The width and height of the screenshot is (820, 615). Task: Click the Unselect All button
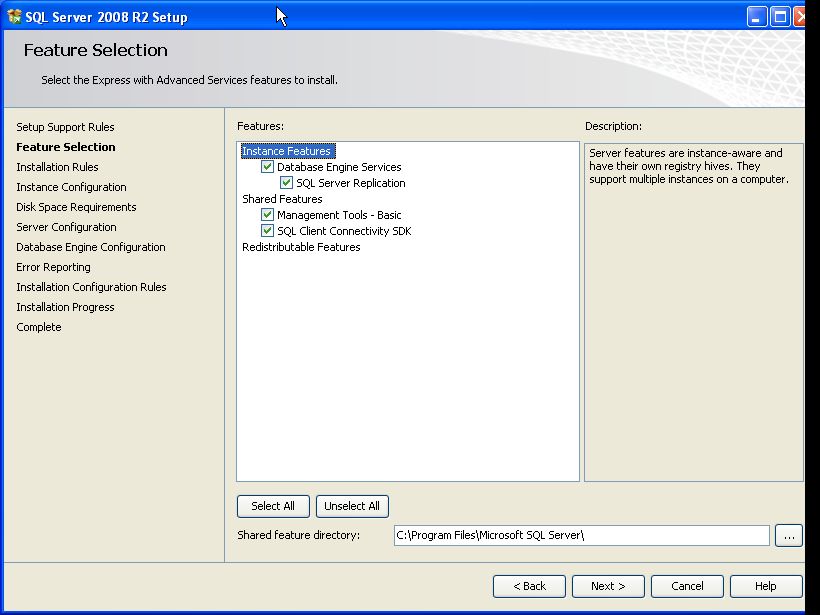click(352, 506)
